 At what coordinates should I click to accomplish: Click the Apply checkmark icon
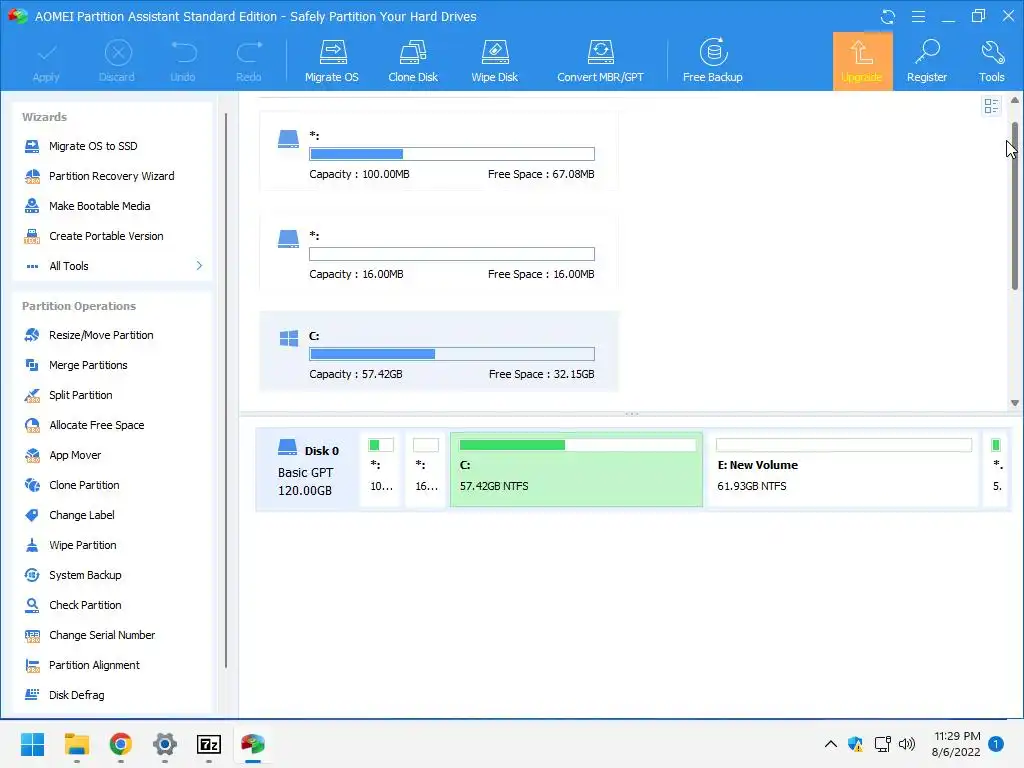click(46, 61)
